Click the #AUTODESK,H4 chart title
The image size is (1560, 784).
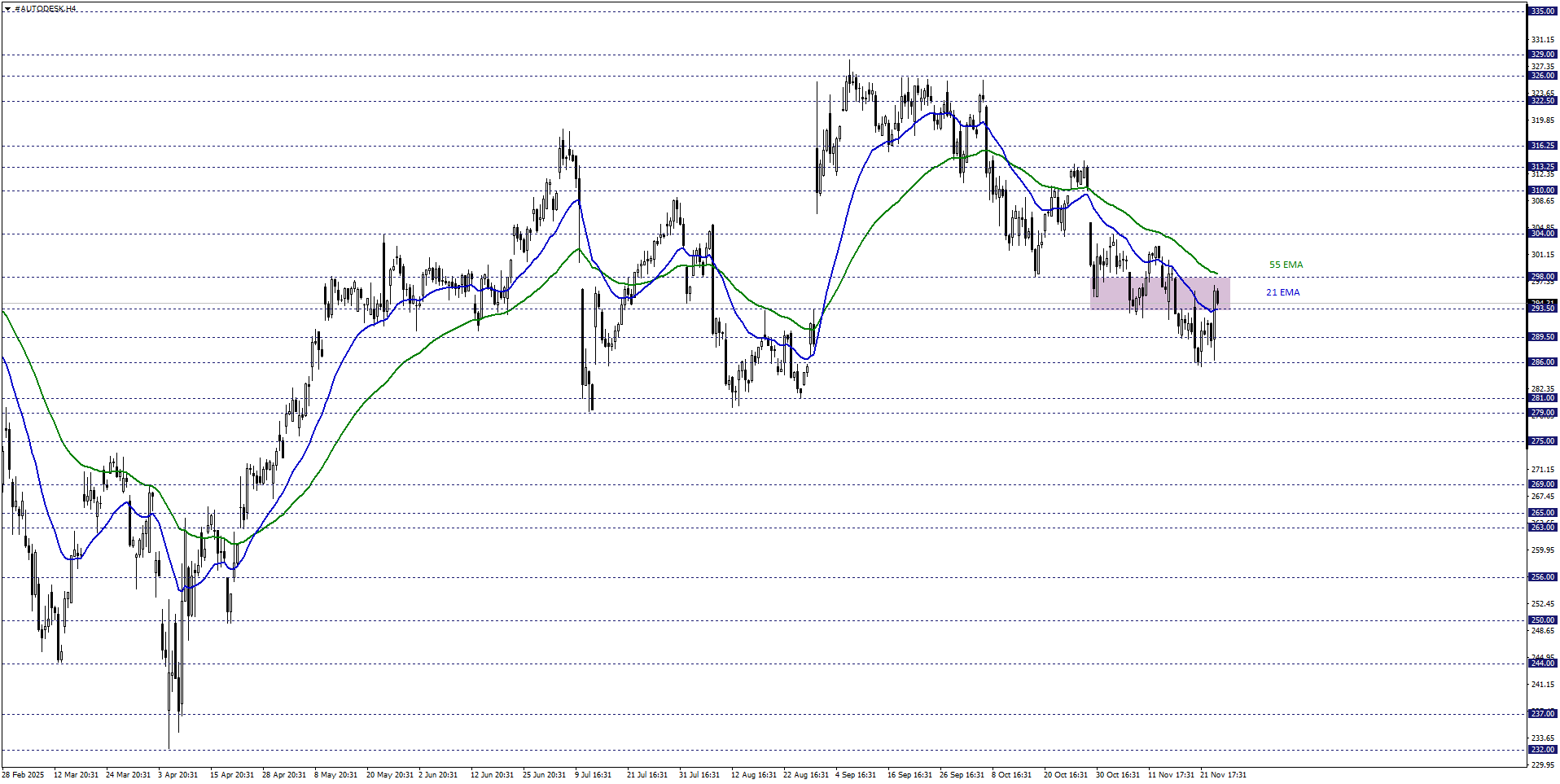pyautogui.click(x=46, y=9)
